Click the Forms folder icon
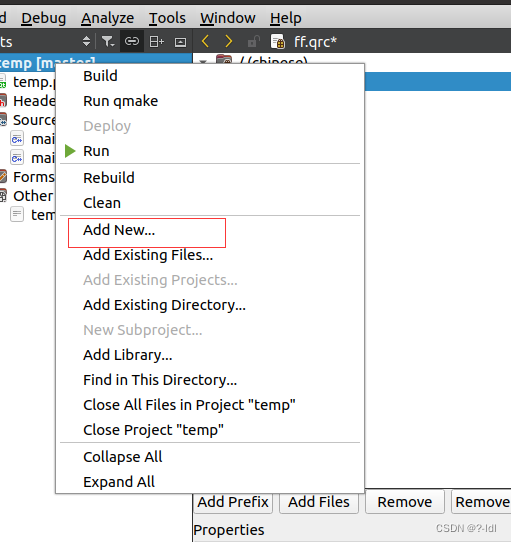Image resolution: width=511 pixels, height=542 pixels. coord(3,177)
